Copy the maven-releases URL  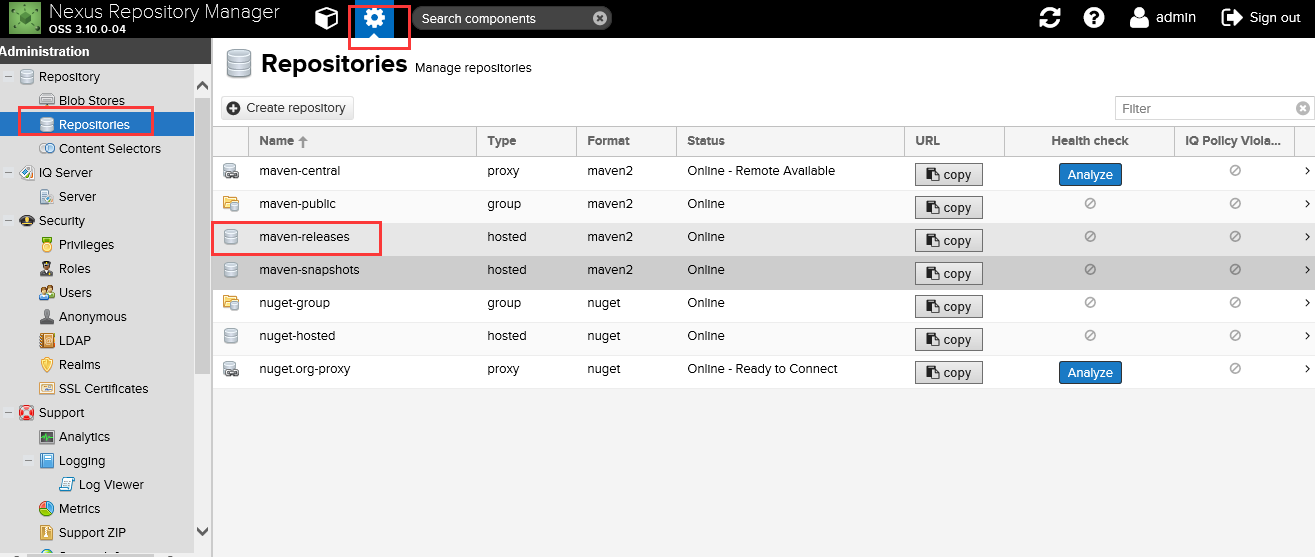tap(949, 241)
